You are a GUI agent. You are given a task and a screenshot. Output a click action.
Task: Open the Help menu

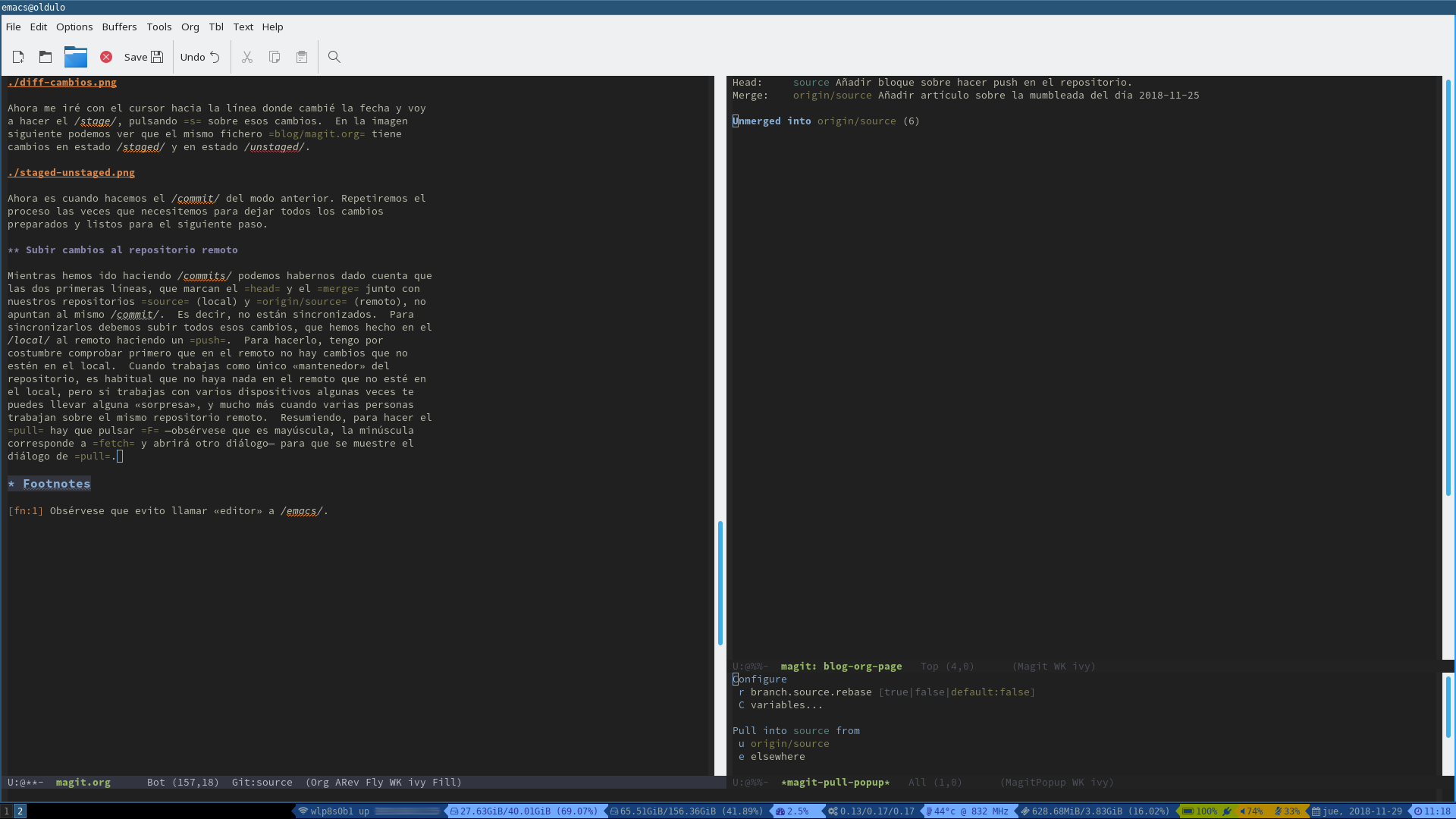coord(273,27)
